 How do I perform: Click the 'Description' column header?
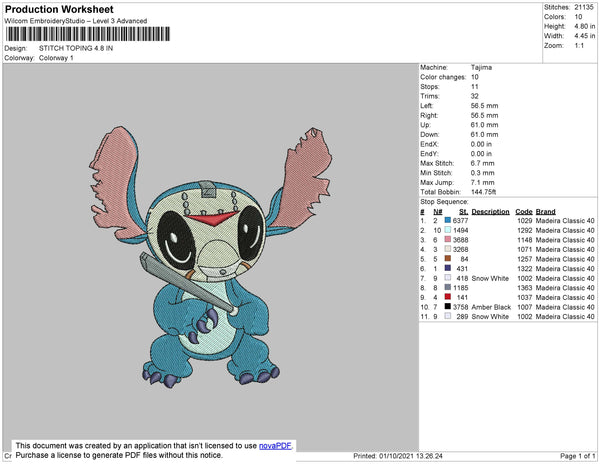click(491, 212)
